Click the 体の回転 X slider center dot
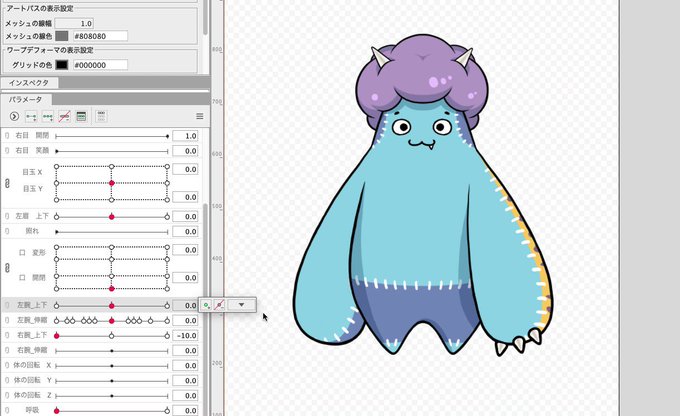This screenshot has height=416, width=680. click(112, 366)
